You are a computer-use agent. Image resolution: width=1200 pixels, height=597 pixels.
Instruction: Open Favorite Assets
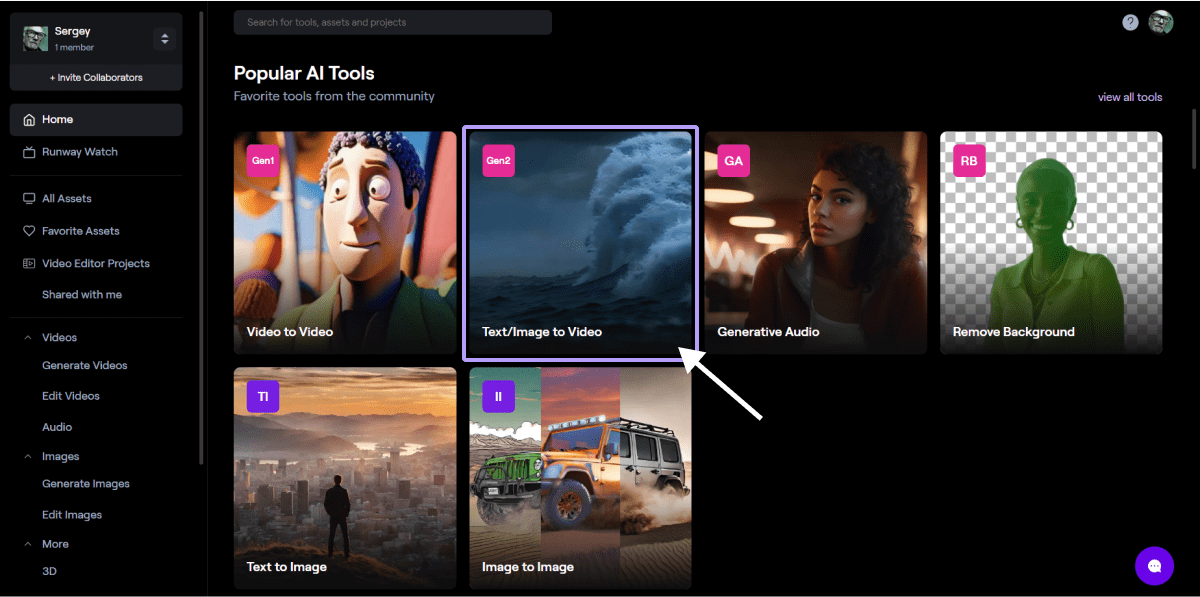tap(81, 231)
